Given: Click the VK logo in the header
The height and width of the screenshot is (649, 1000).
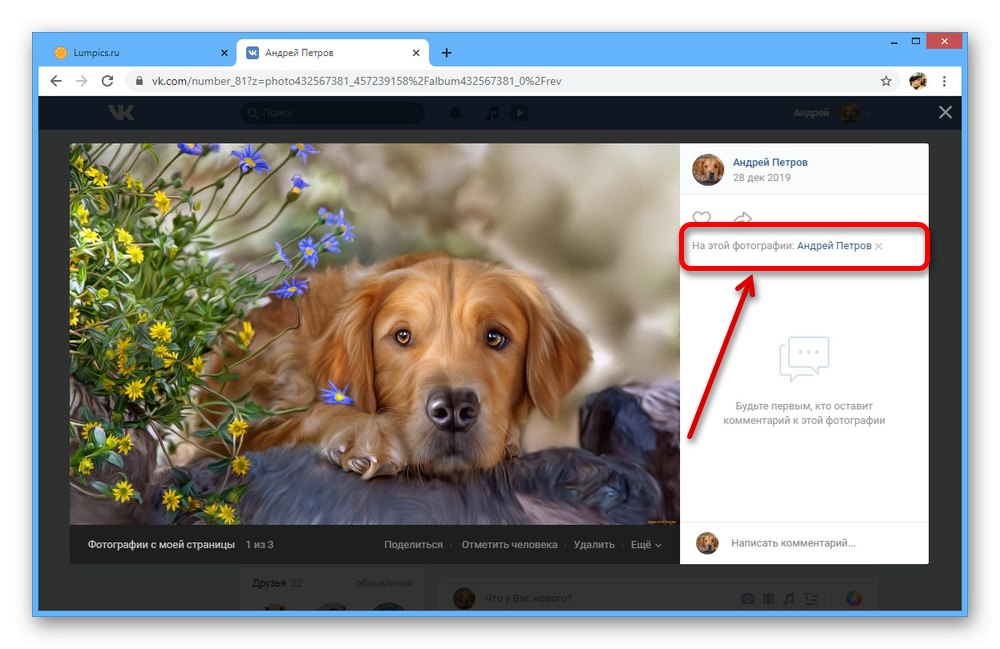Looking at the screenshot, I should tap(121, 113).
